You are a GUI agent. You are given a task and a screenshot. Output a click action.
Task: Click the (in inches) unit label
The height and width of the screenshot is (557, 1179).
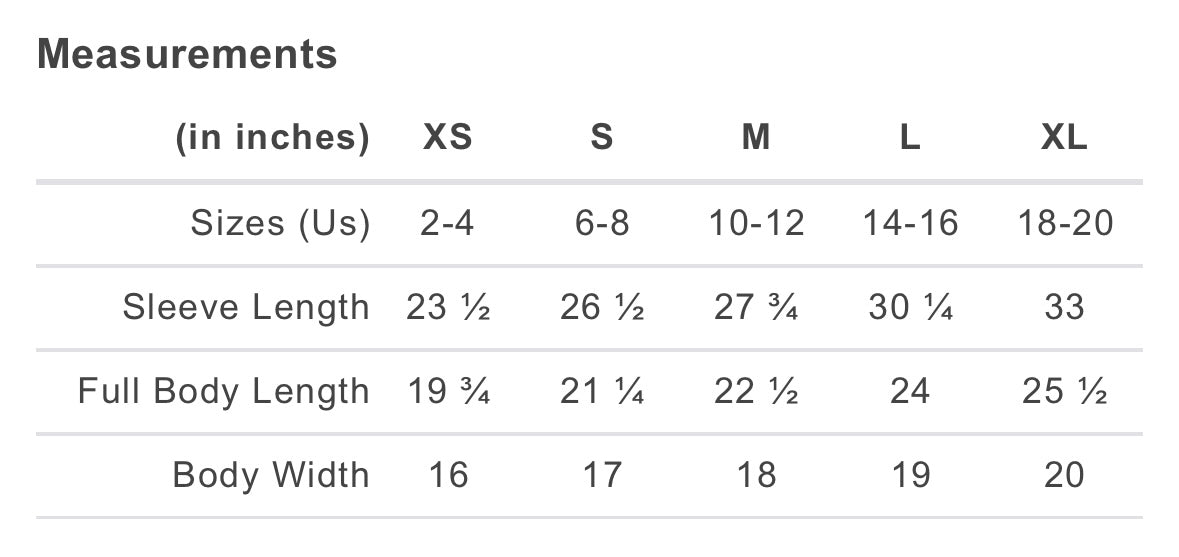(x=272, y=138)
